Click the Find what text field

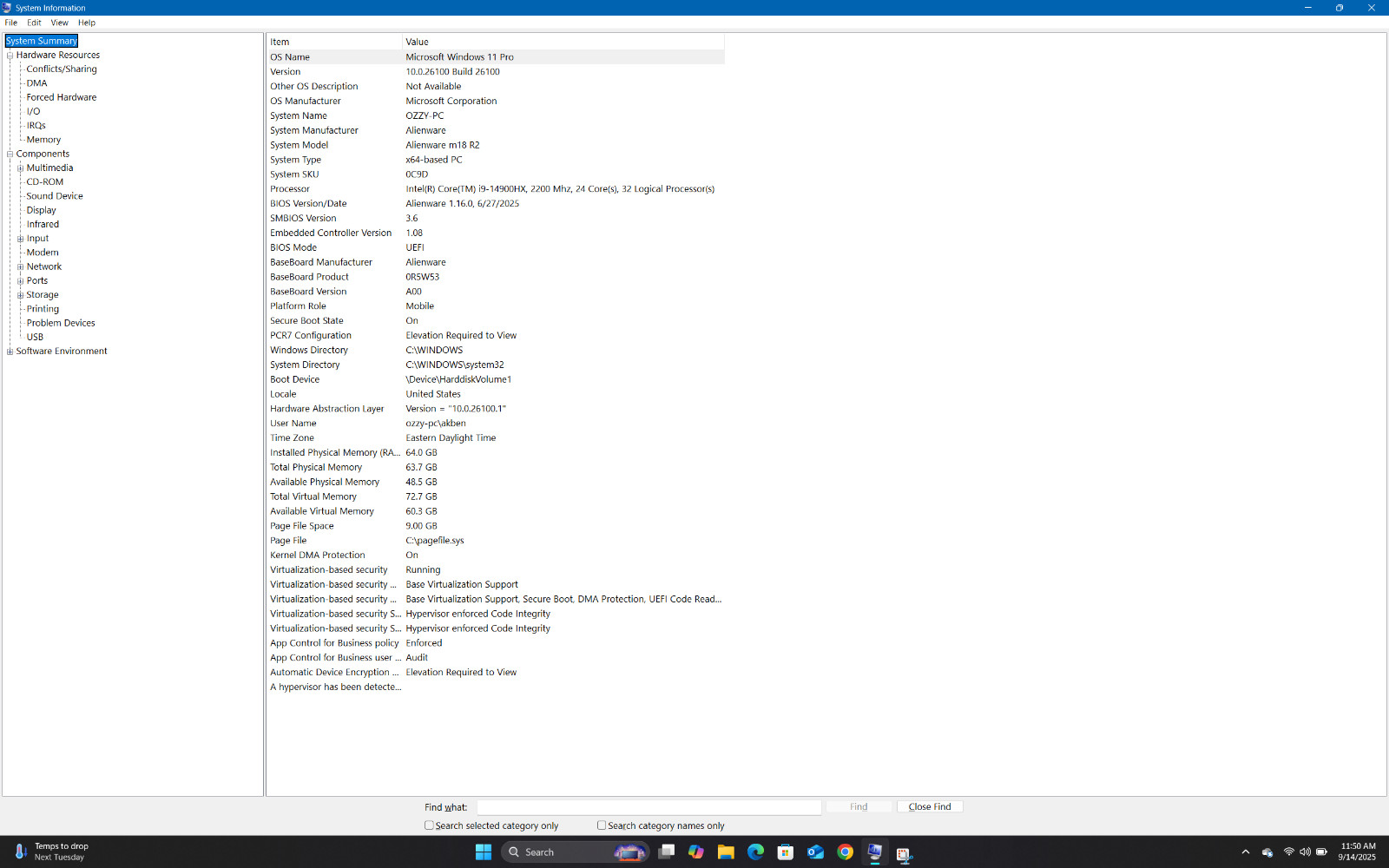[649, 807]
